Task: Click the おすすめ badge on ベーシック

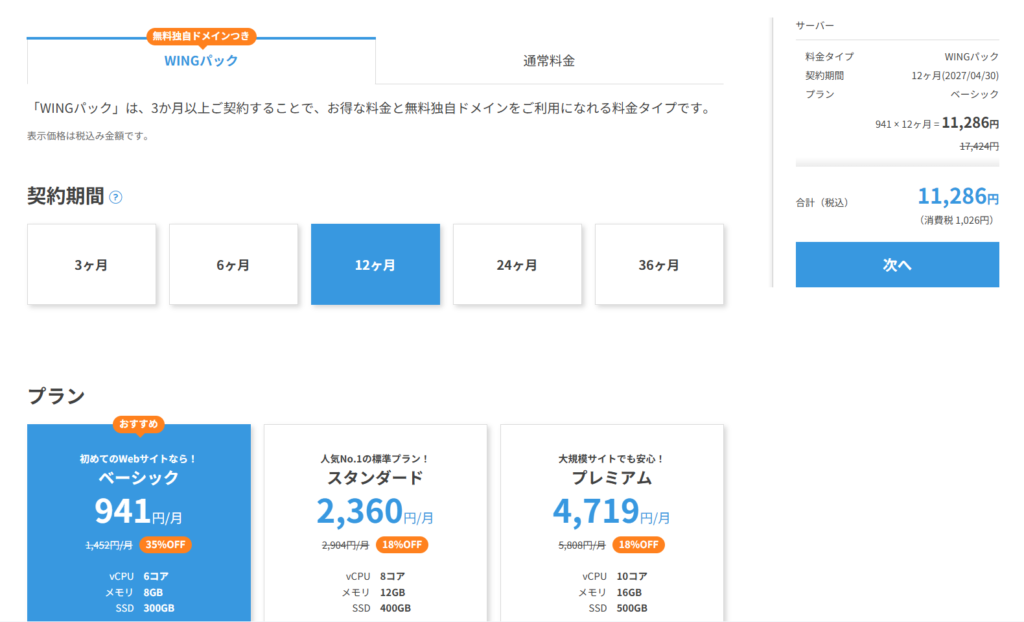Action: 138,424
